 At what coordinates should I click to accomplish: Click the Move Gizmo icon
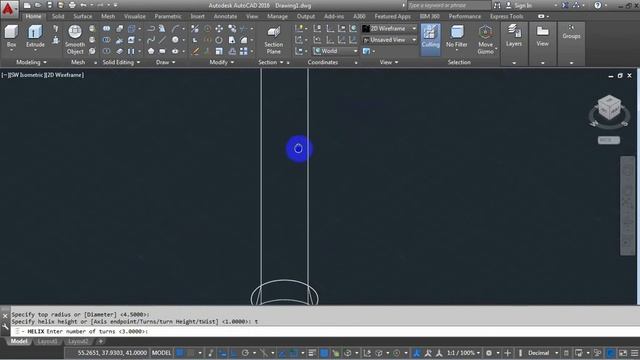tap(485, 40)
